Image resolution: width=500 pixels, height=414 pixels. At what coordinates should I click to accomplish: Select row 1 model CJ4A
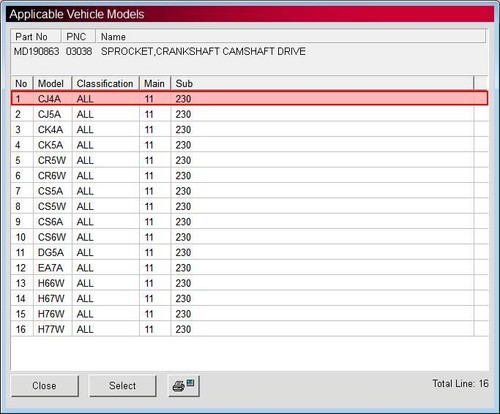[x=249, y=99]
